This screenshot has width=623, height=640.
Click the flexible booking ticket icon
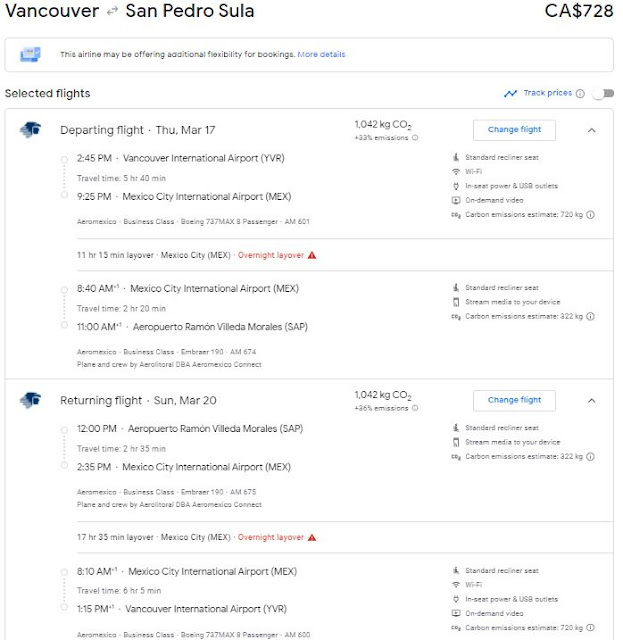(31, 54)
